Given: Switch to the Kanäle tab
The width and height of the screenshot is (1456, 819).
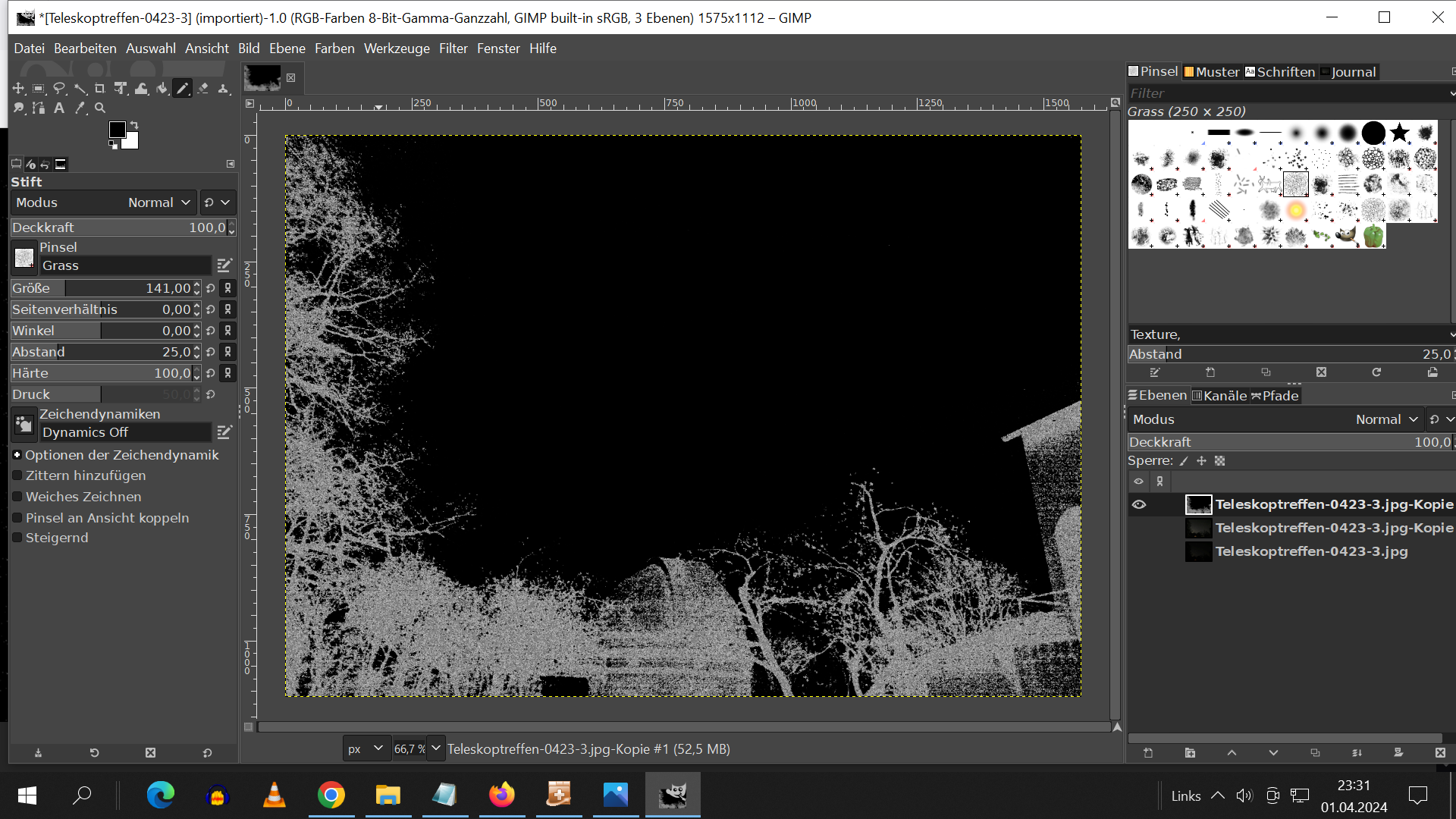Looking at the screenshot, I should click(x=1219, y=396).
